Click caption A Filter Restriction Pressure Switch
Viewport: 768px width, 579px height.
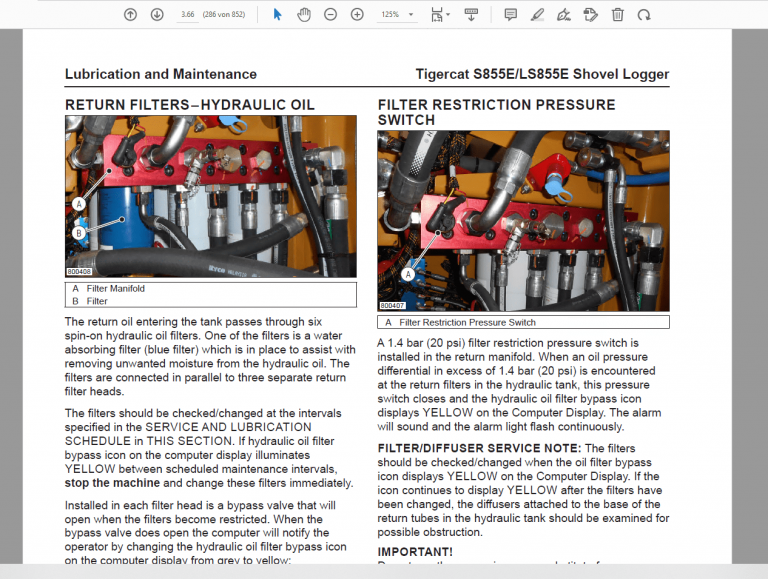coord(460,322)
